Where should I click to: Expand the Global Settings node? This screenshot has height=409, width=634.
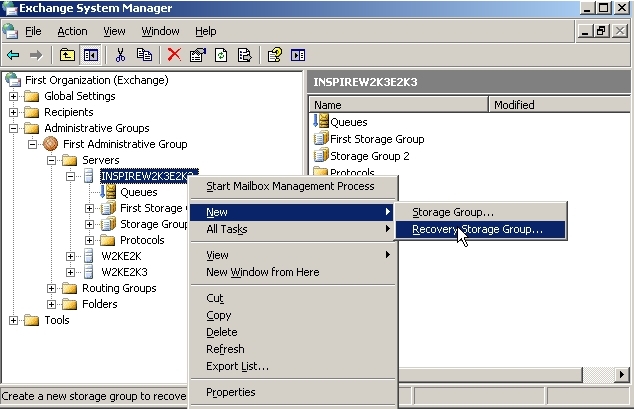[13, 96]
